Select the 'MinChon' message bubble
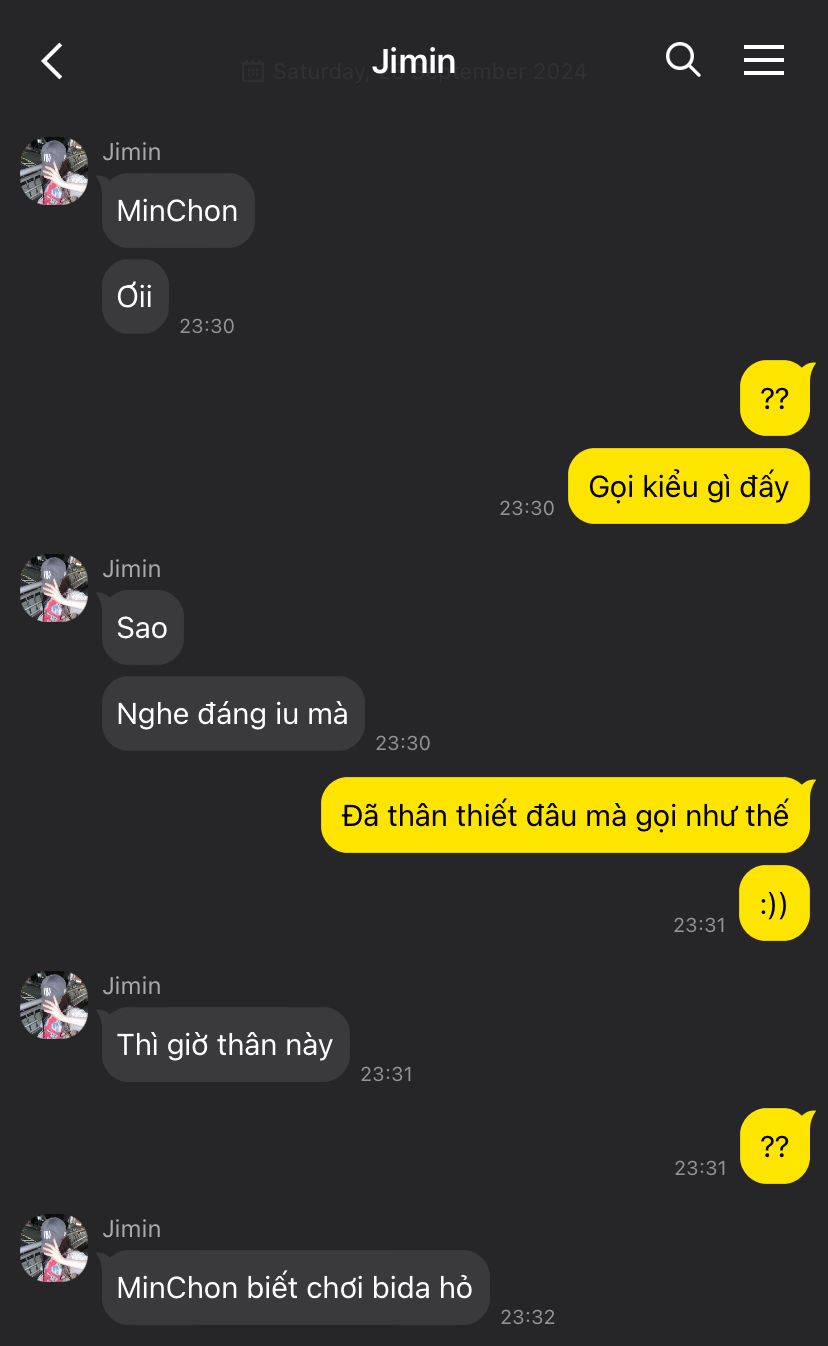Image resolution: width=828 pixels, height=1346 pixels. pyautogui.click(x=178, y=210)
